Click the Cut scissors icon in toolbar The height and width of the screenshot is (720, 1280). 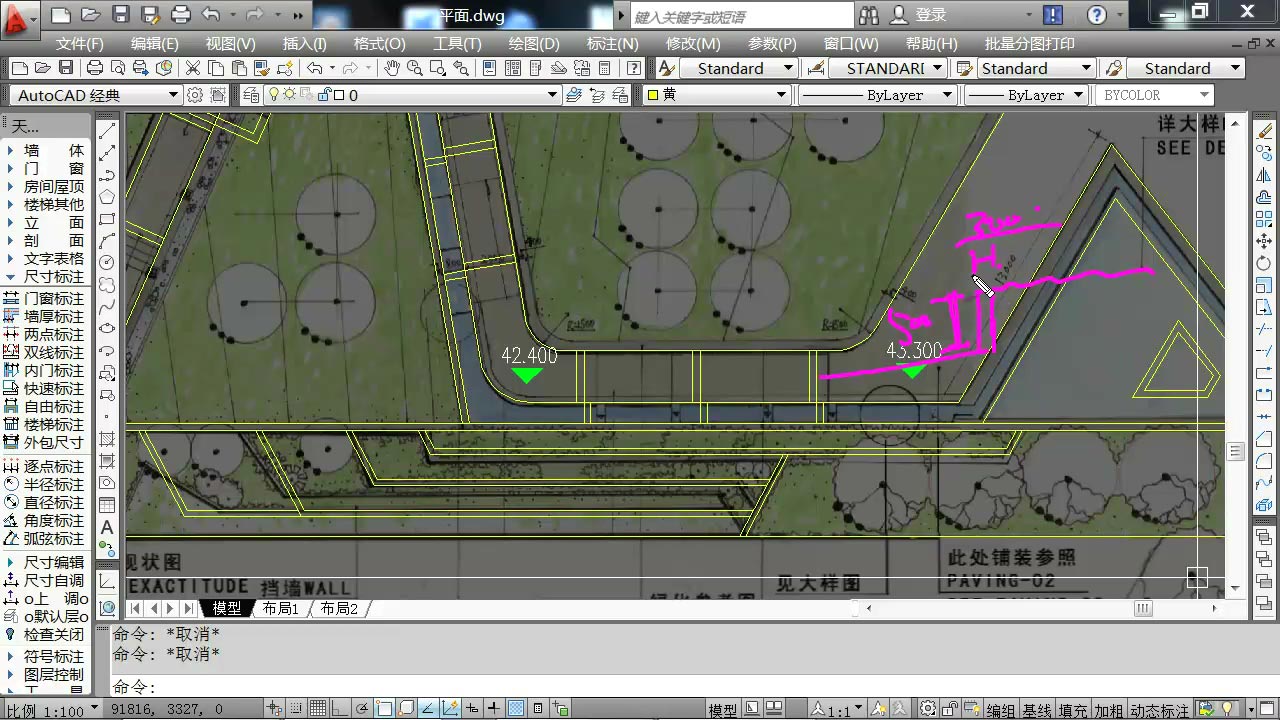(x=191, y=68)
